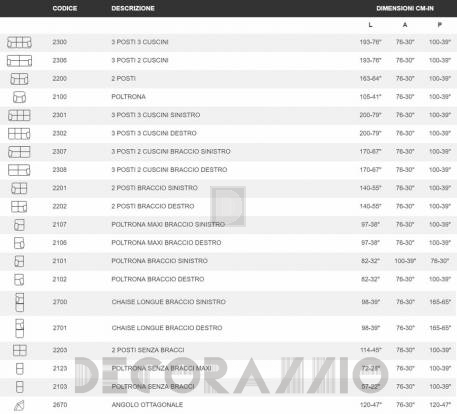Image resolution: width=457 pixels, height=414 pixels.
Task: Click the angolo ottagonale corner icon
Action: point(19,405)
